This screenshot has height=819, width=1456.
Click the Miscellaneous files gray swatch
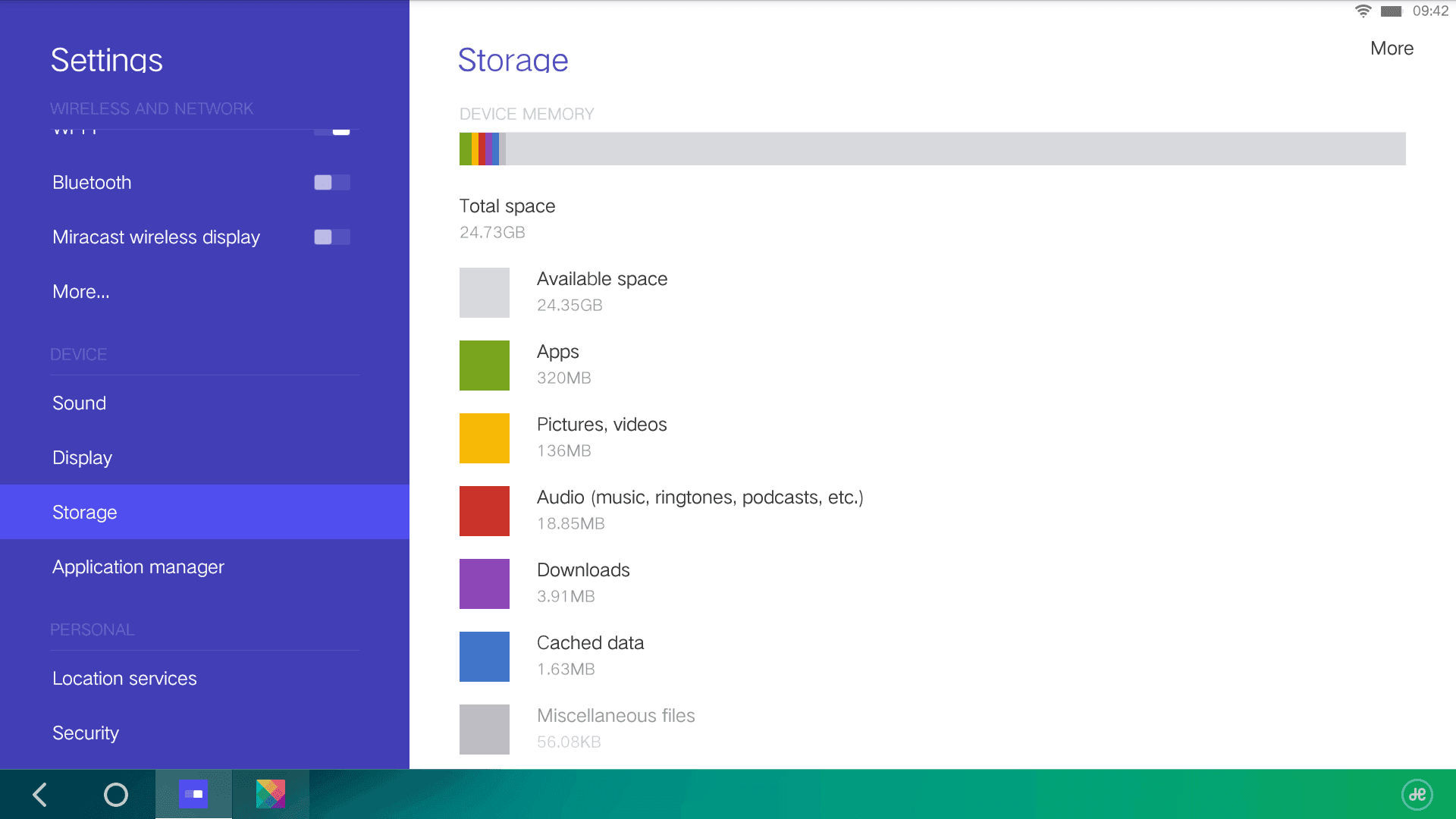pyautogui.click(x=485, y=730)
